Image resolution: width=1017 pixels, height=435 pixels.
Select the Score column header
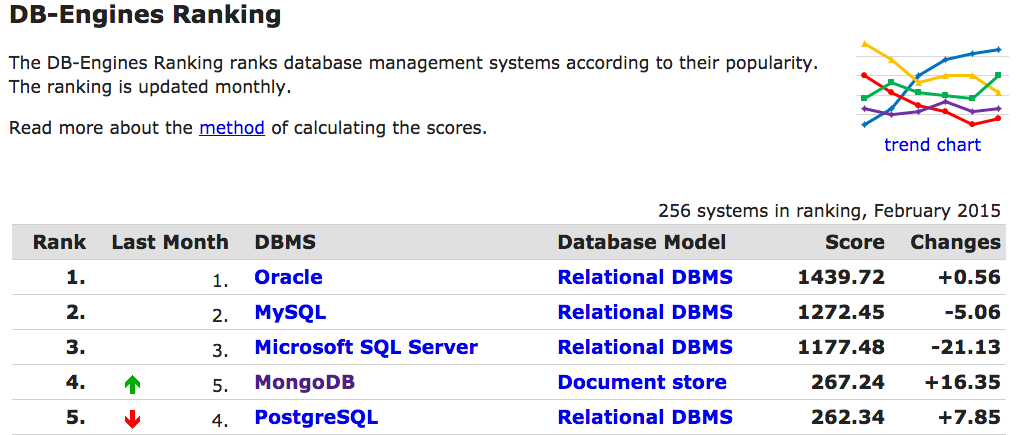[854, 242]
